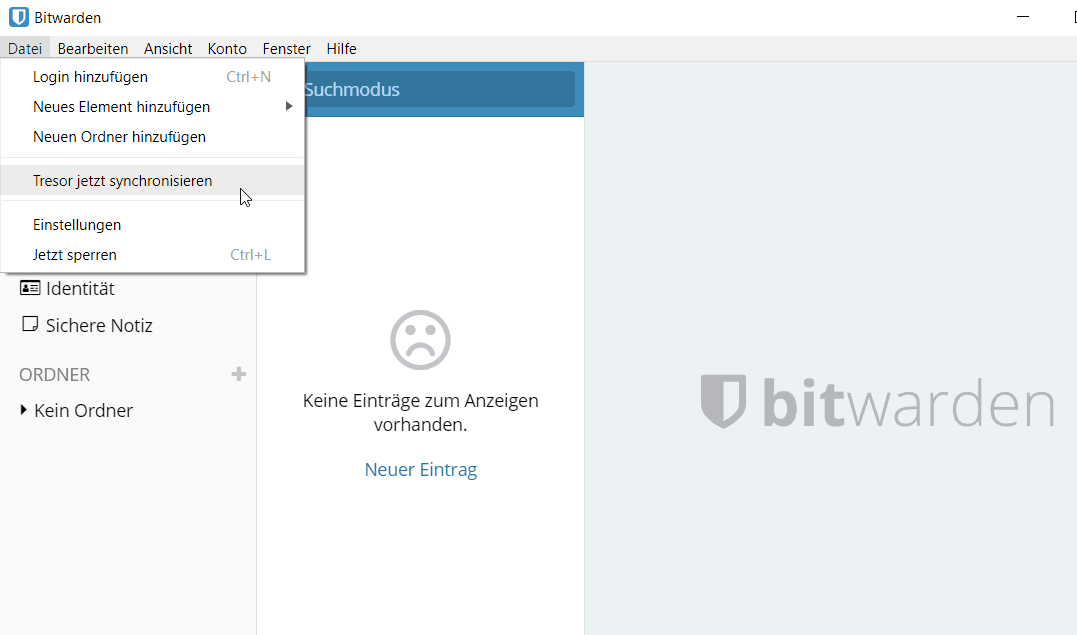
Task: Filter by Sichere Notiz entries
Action: (x=99, y=325)
